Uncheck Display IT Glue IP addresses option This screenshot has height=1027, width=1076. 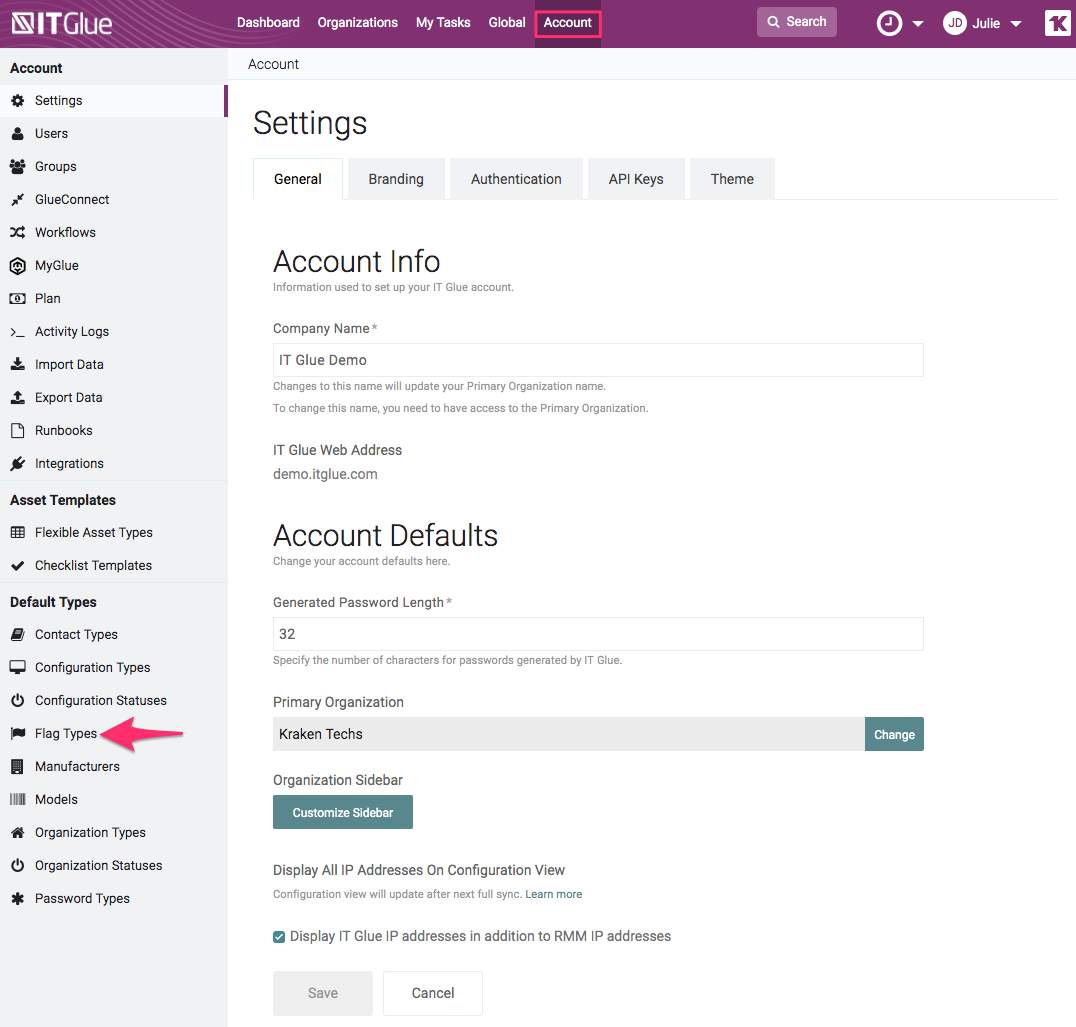coord(279,936)
